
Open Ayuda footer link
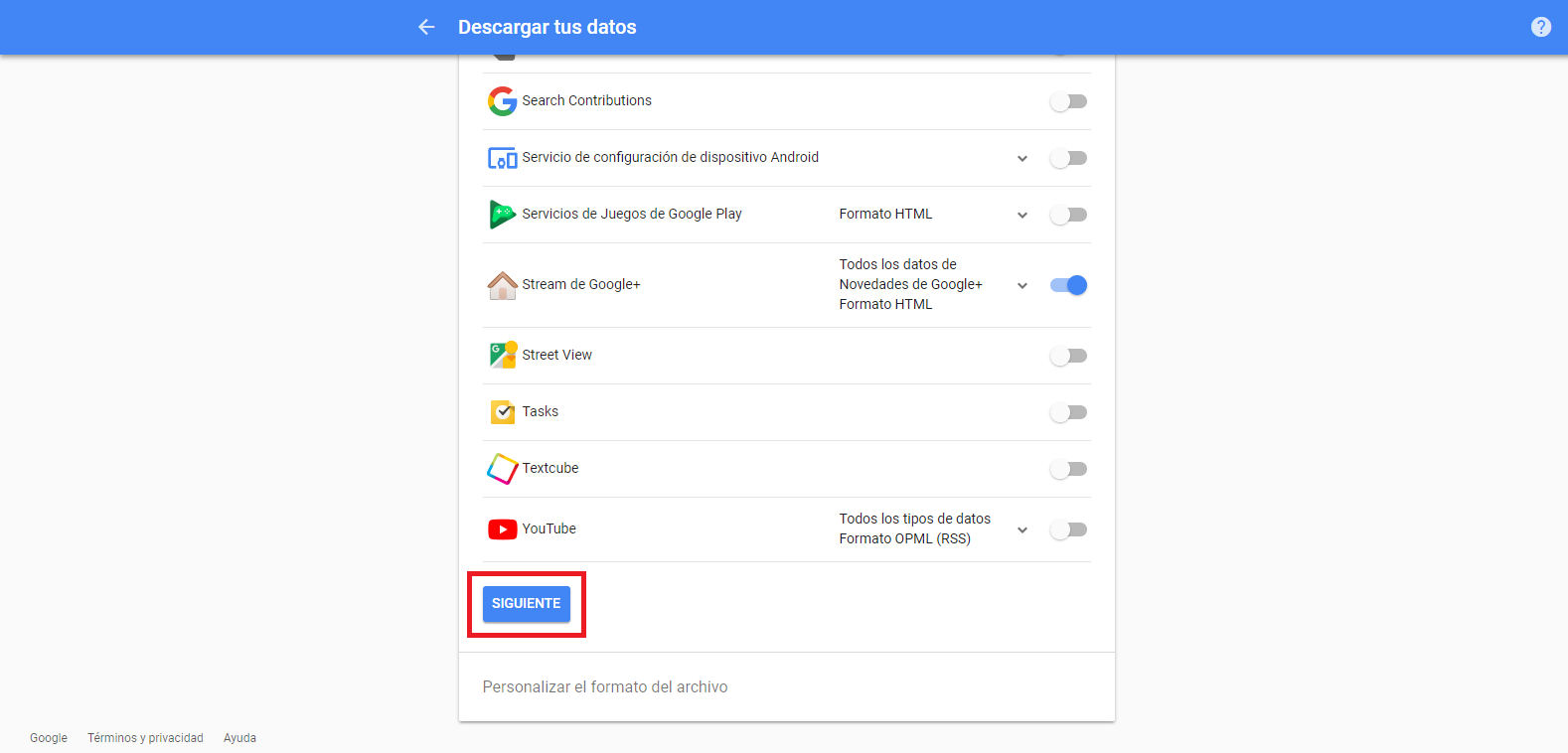click(x=239, y=738)
